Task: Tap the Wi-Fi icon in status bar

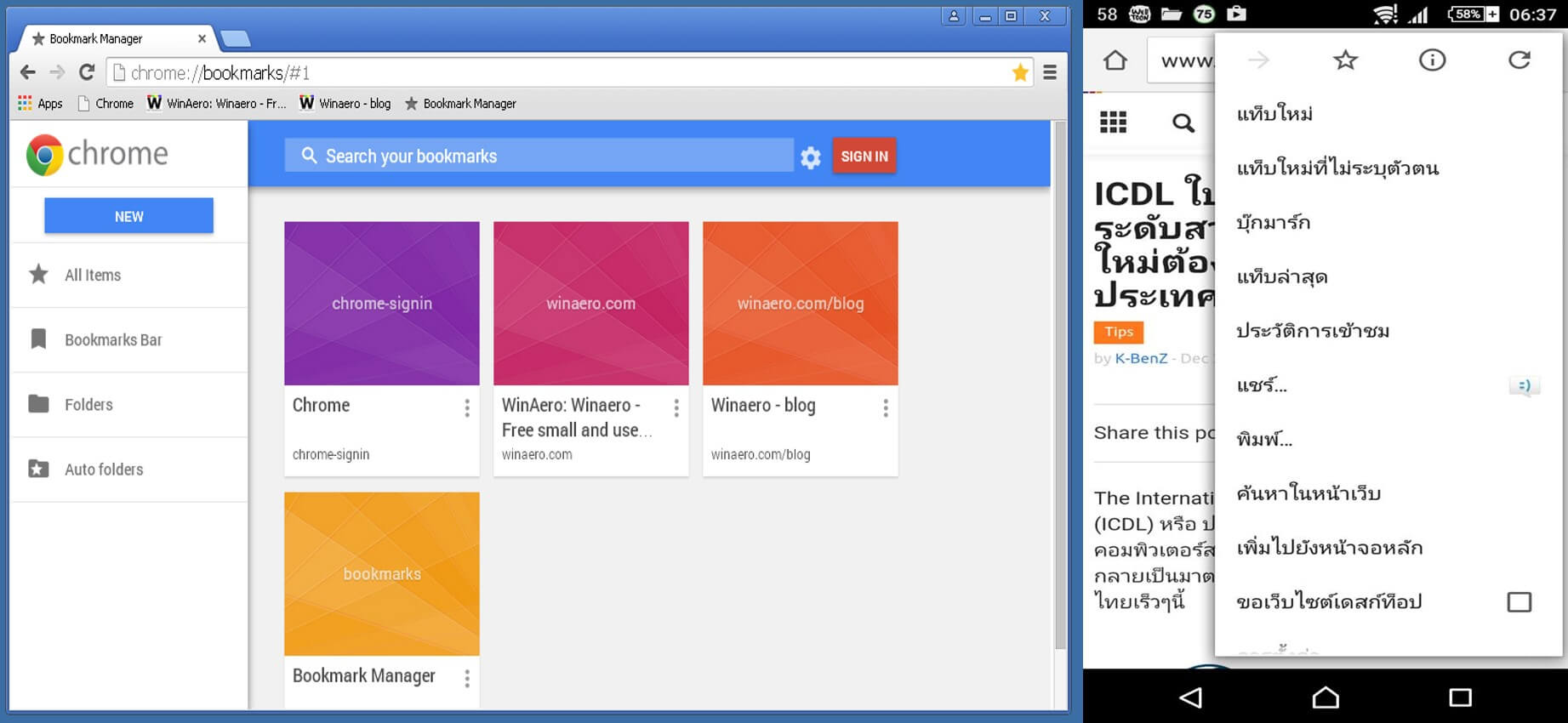Action: click(x=1386, y=14)
